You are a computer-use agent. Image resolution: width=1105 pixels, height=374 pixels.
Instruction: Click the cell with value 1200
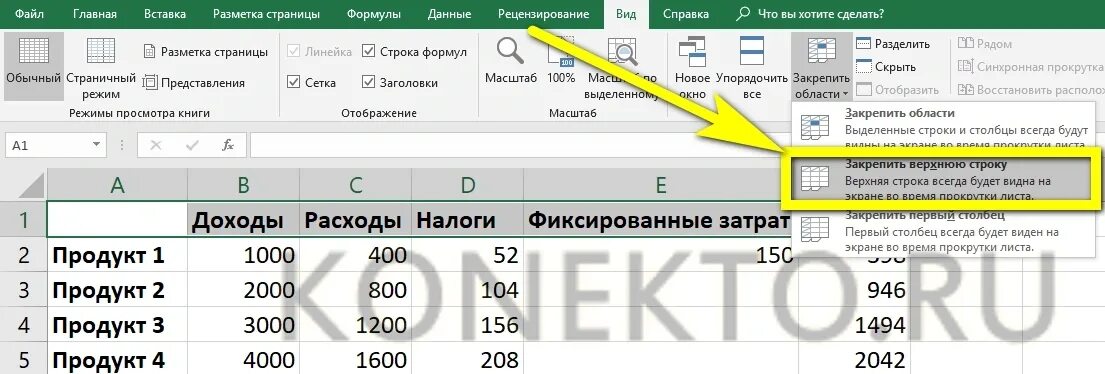pos(355,324)
